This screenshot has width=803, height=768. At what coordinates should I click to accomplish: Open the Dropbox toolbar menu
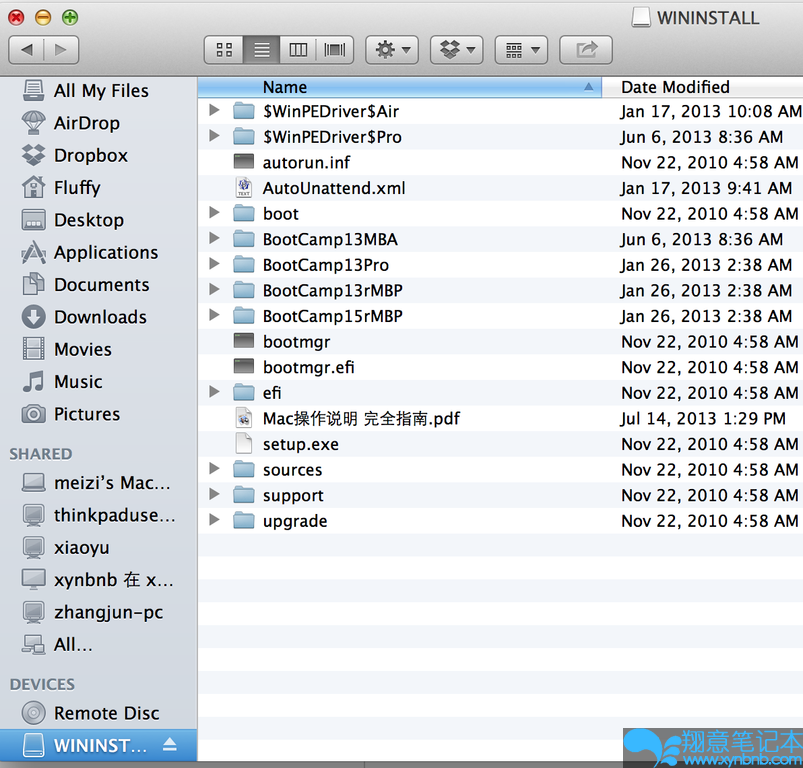[x=457, y=50]
